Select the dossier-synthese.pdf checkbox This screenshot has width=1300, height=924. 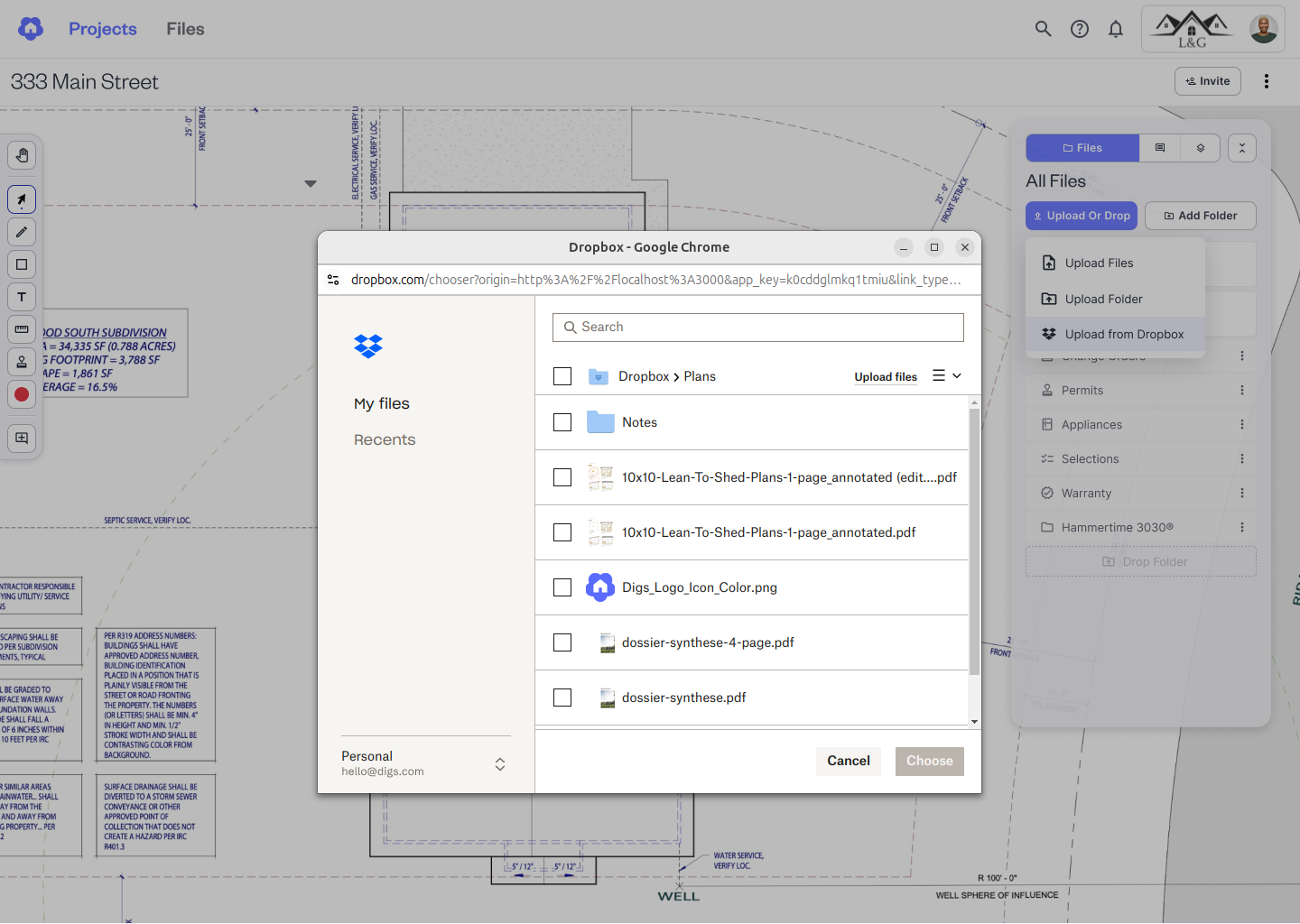pyautogui.click(x=562, y=698)
